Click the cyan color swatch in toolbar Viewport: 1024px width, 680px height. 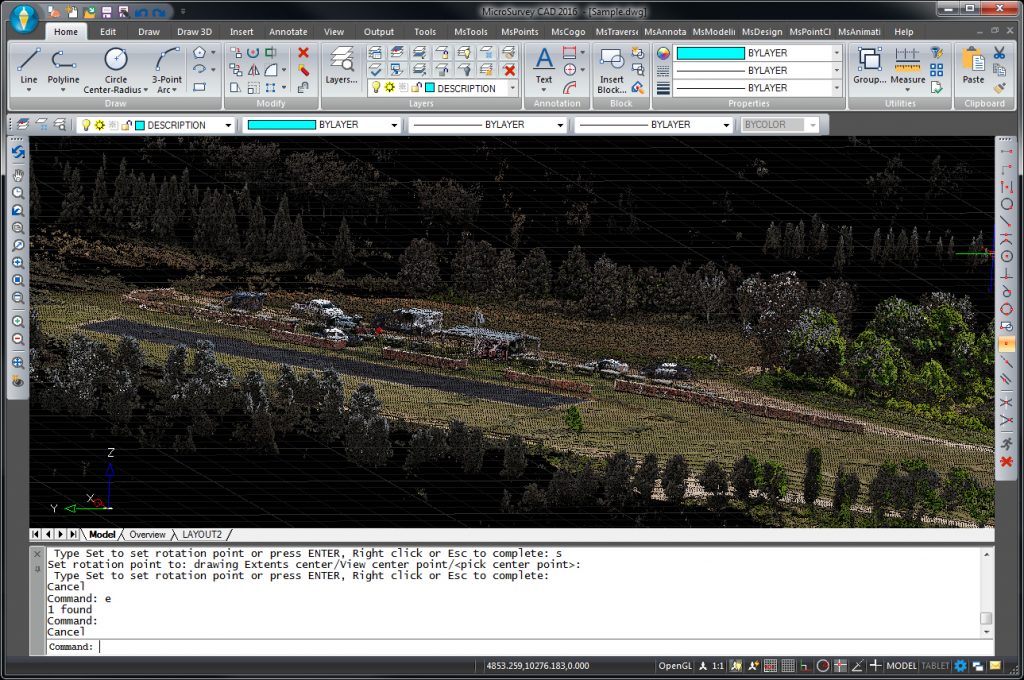[280, 125]
